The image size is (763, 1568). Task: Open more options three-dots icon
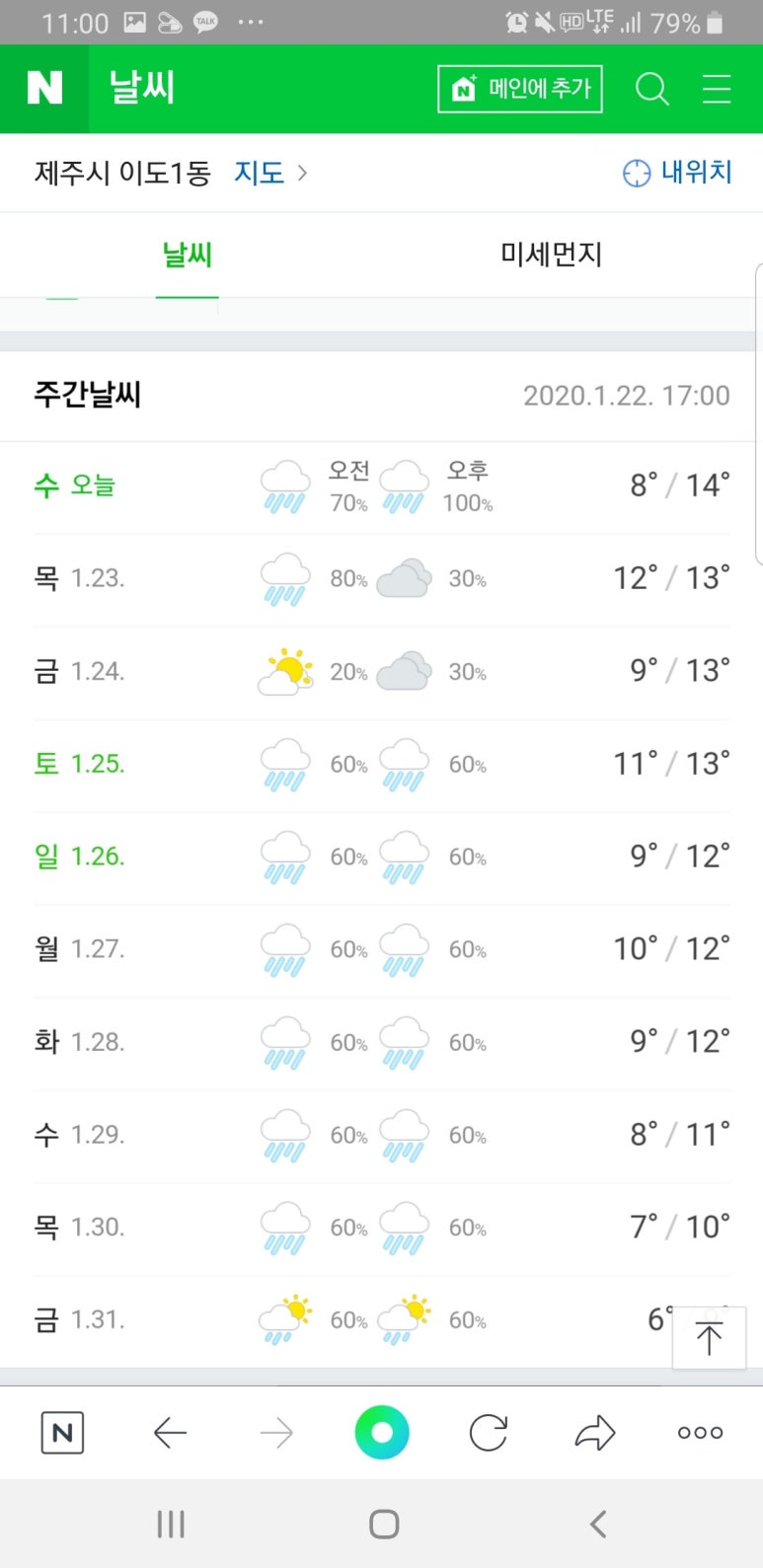pyautogui.click(x=700, y=1433)
